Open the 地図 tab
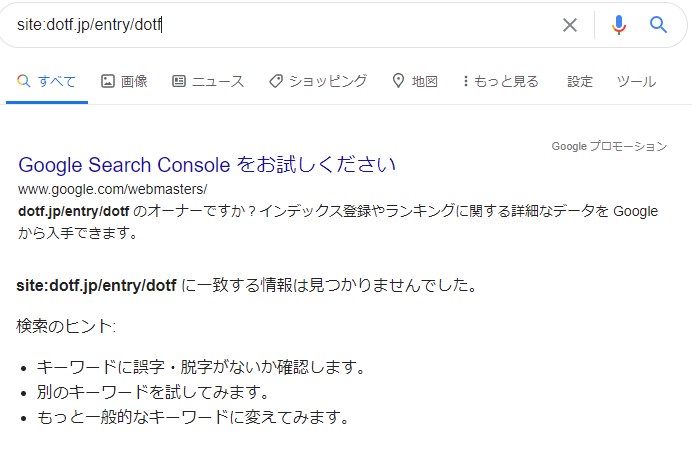The height and width of the screenshot is (469, 692). pyautogui.click(x=415, y=81)
